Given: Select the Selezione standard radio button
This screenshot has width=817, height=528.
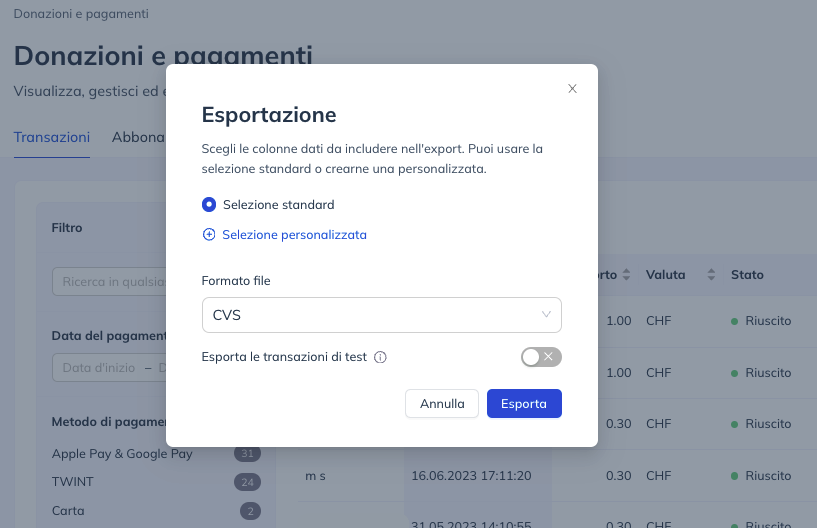Looking at the screenshot, I should coord(209,204).
